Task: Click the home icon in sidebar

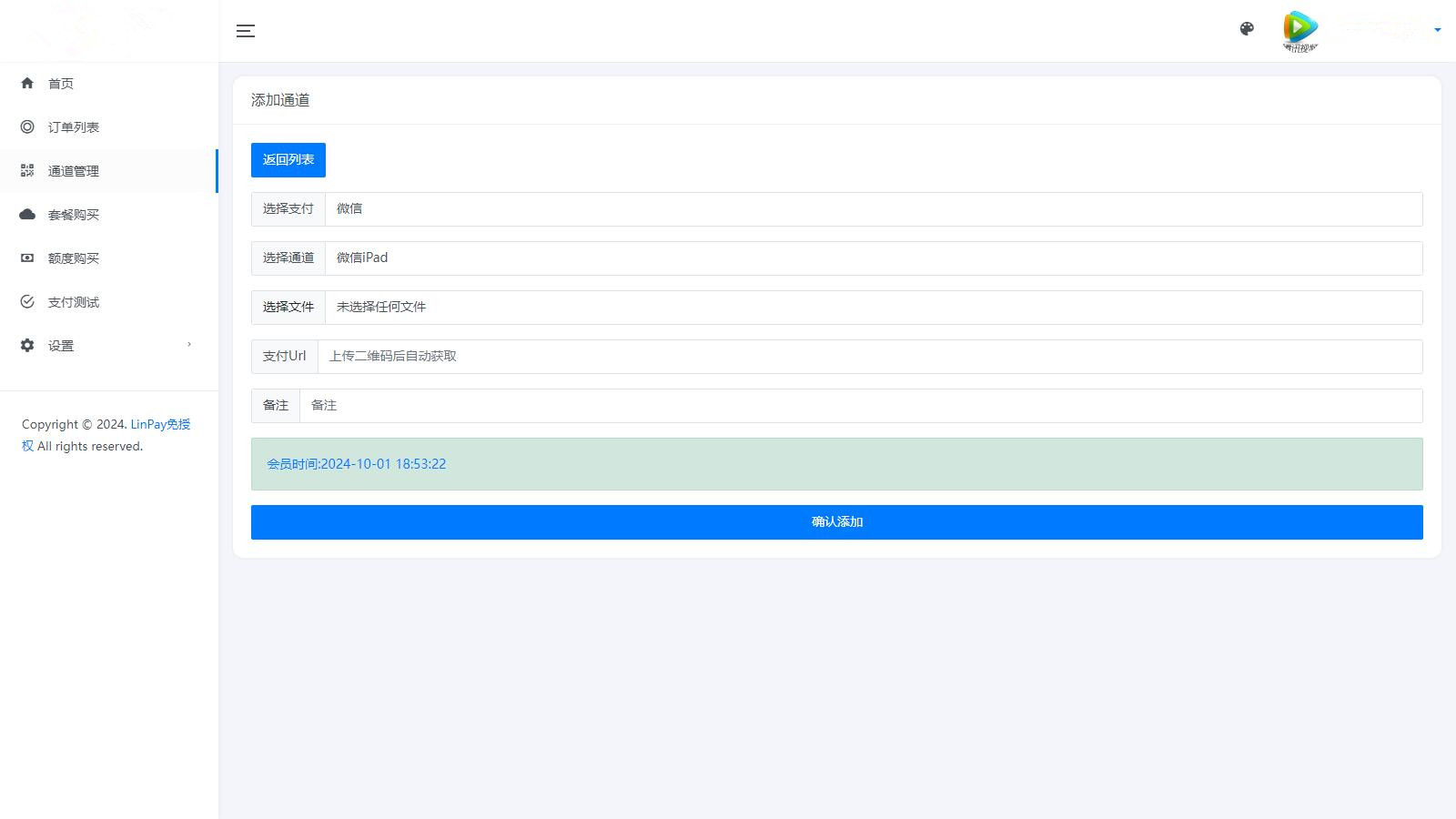Action: [x=27, y=83]
